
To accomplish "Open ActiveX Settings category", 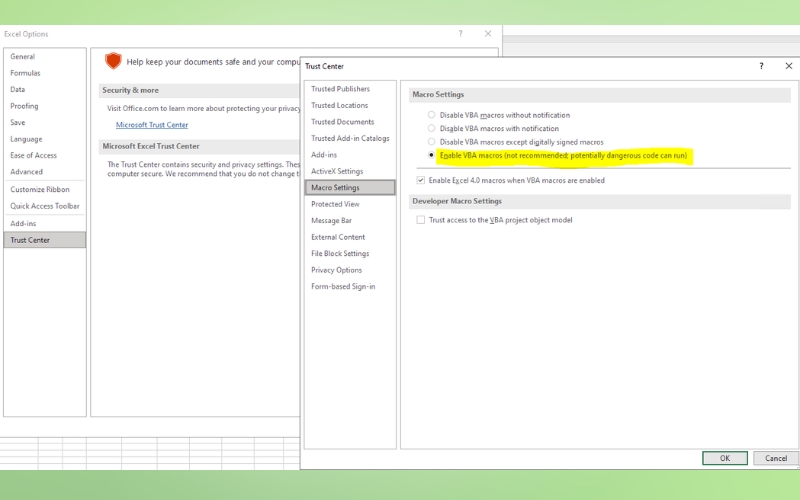I will coord(337,171).
